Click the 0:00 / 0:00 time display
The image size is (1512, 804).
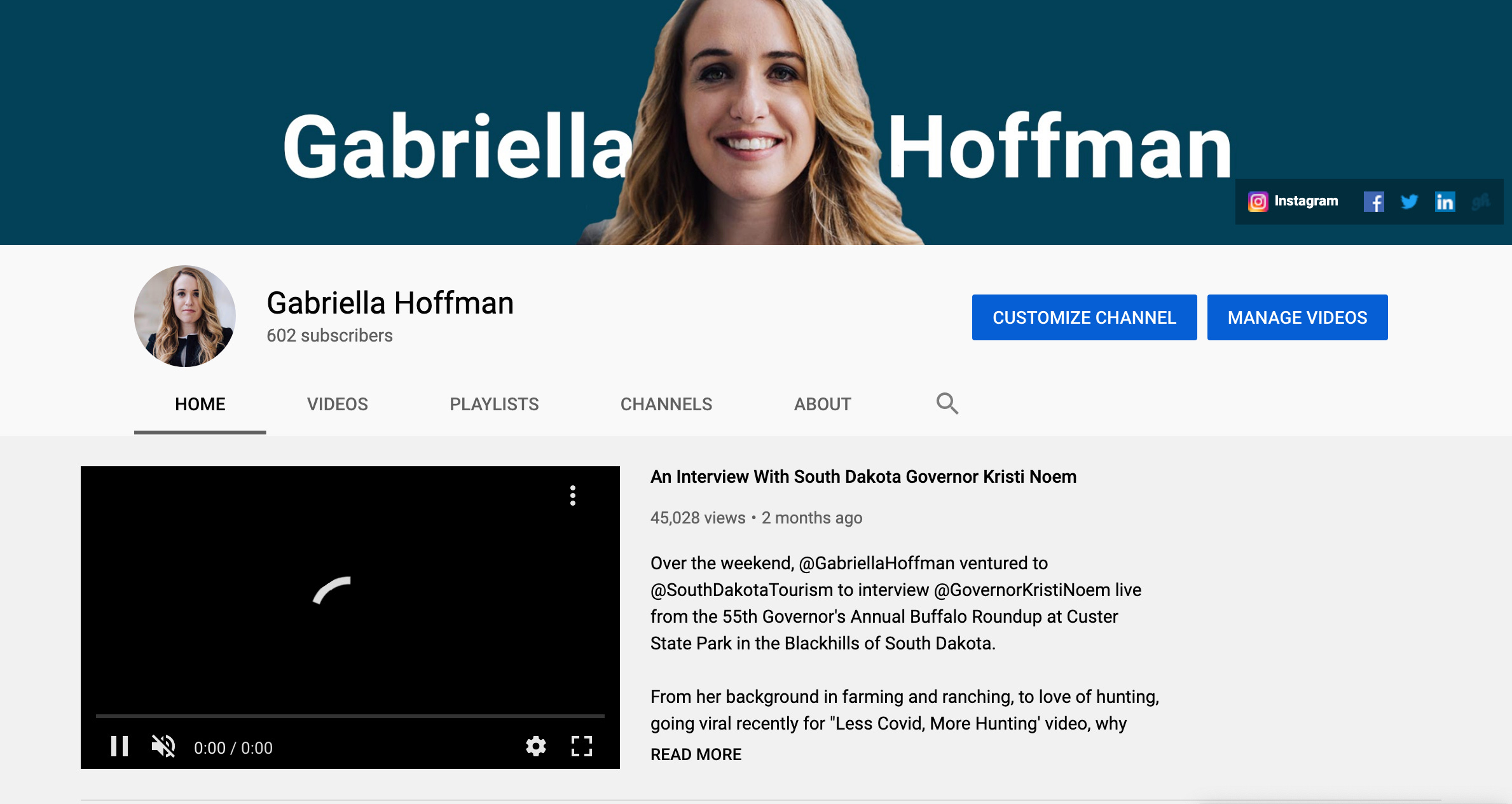233,747
